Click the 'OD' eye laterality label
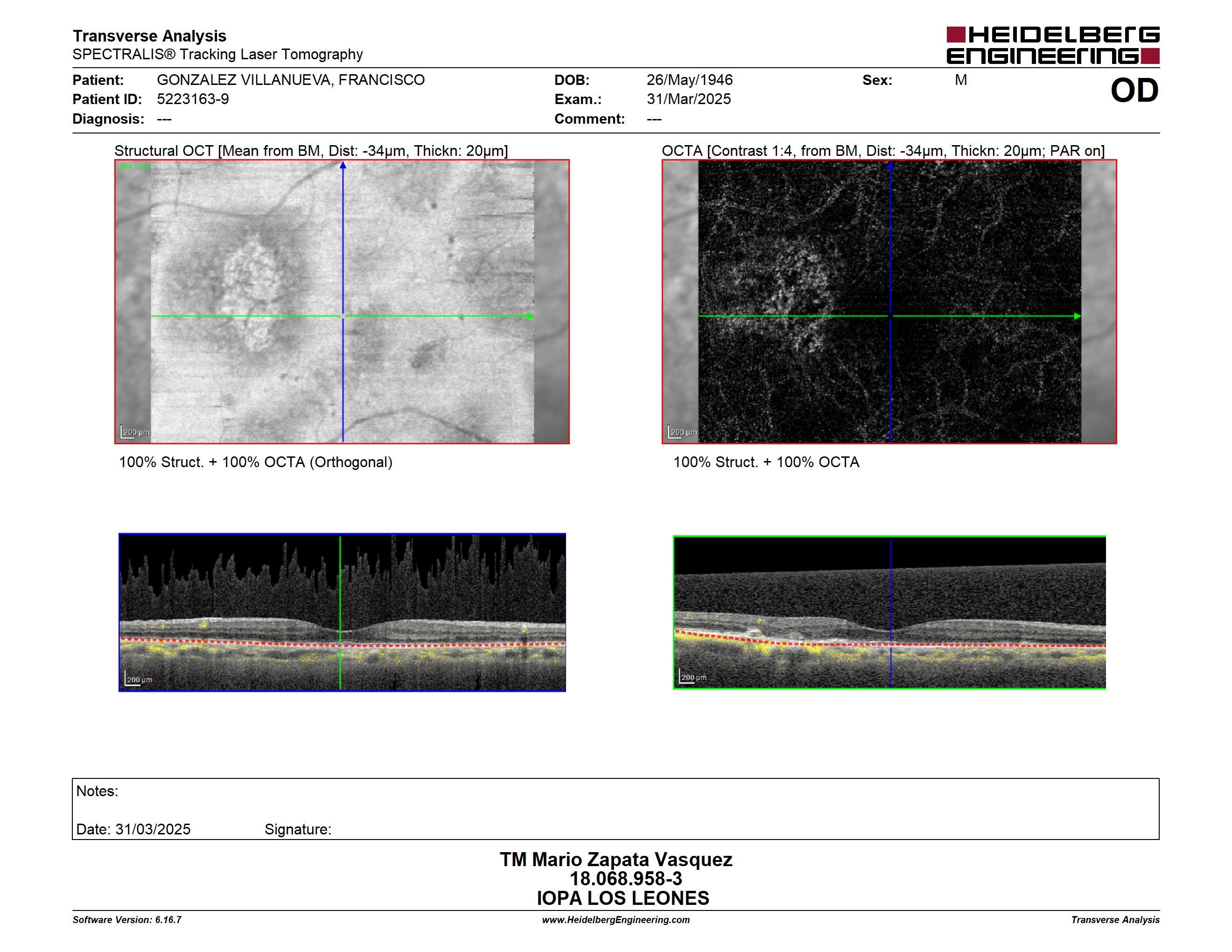Screen dimensions: 1232x952 1134,90
